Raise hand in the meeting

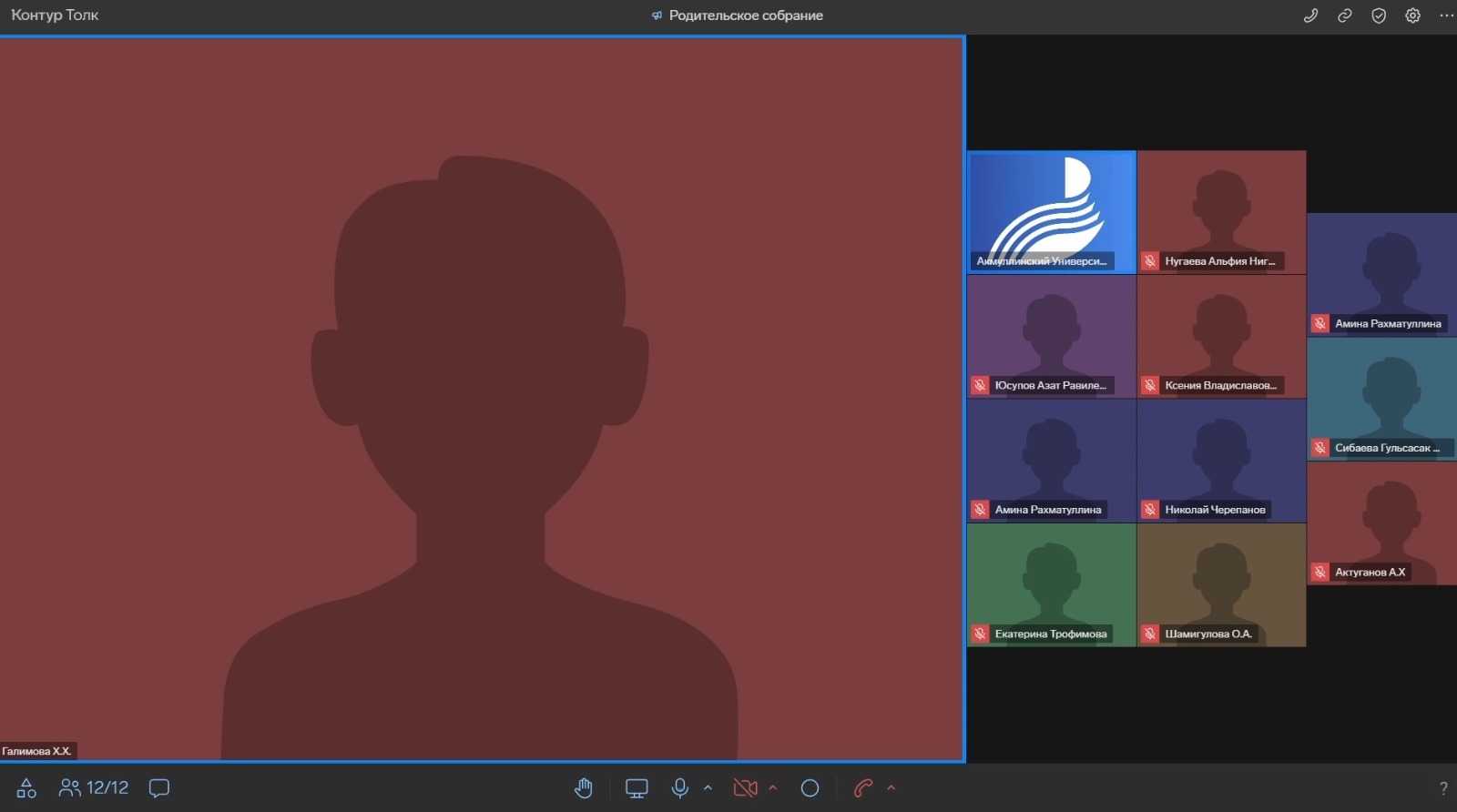pyautogui.click(x=584, y=788)
